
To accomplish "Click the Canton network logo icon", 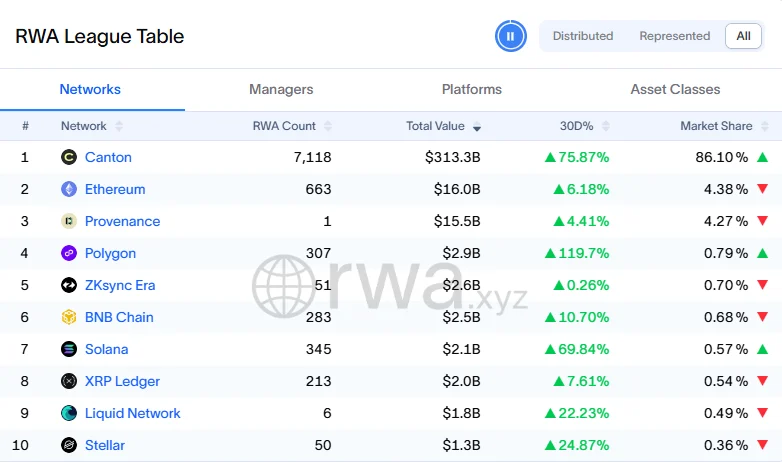I will (69, 157).
